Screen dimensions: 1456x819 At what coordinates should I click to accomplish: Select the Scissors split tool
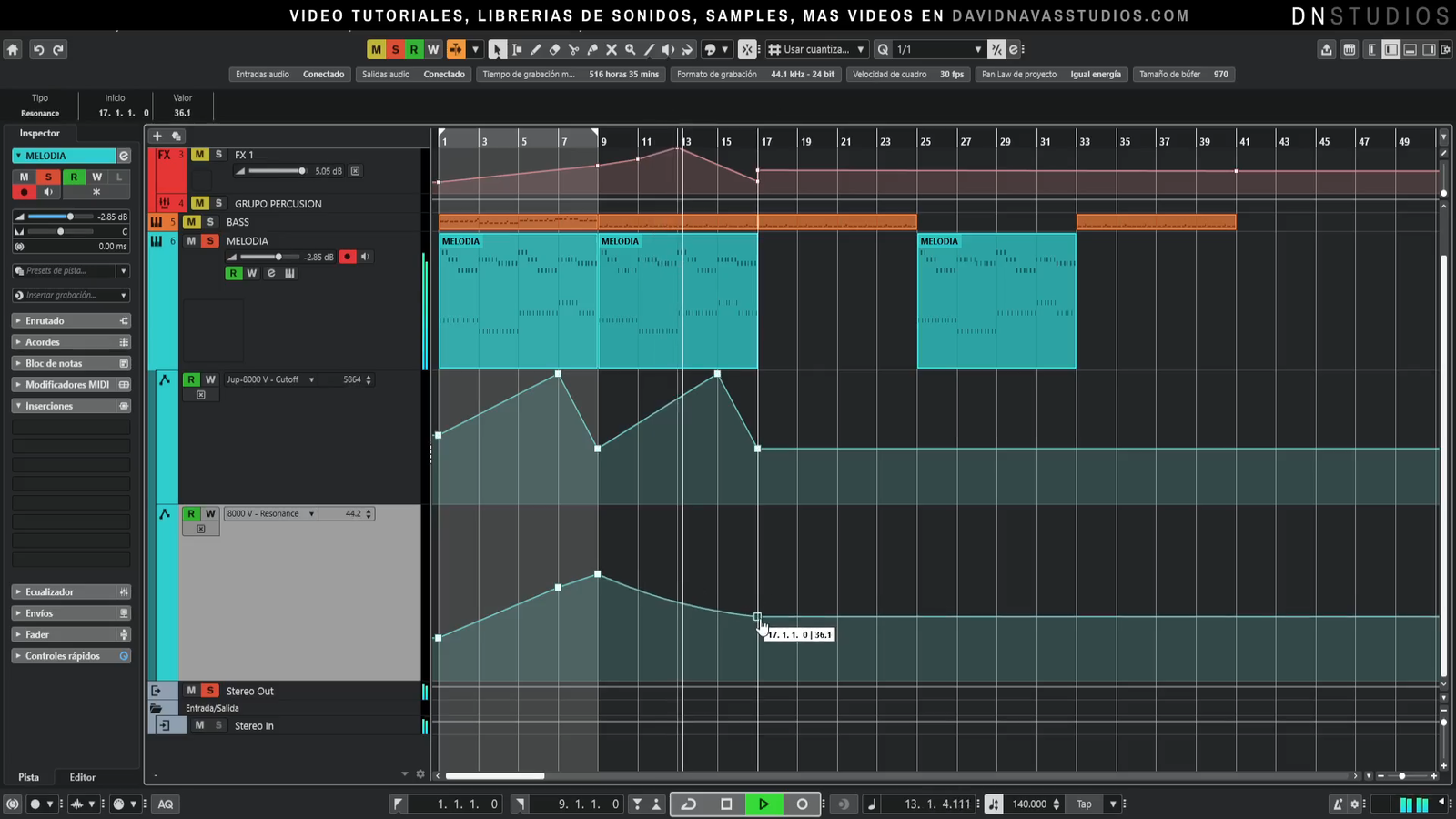[573, 50]
